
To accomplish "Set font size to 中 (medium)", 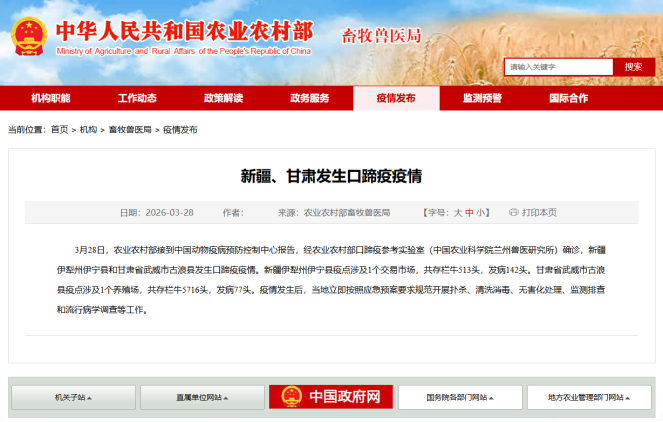I will pyautogui.click(x=469, y=213).
